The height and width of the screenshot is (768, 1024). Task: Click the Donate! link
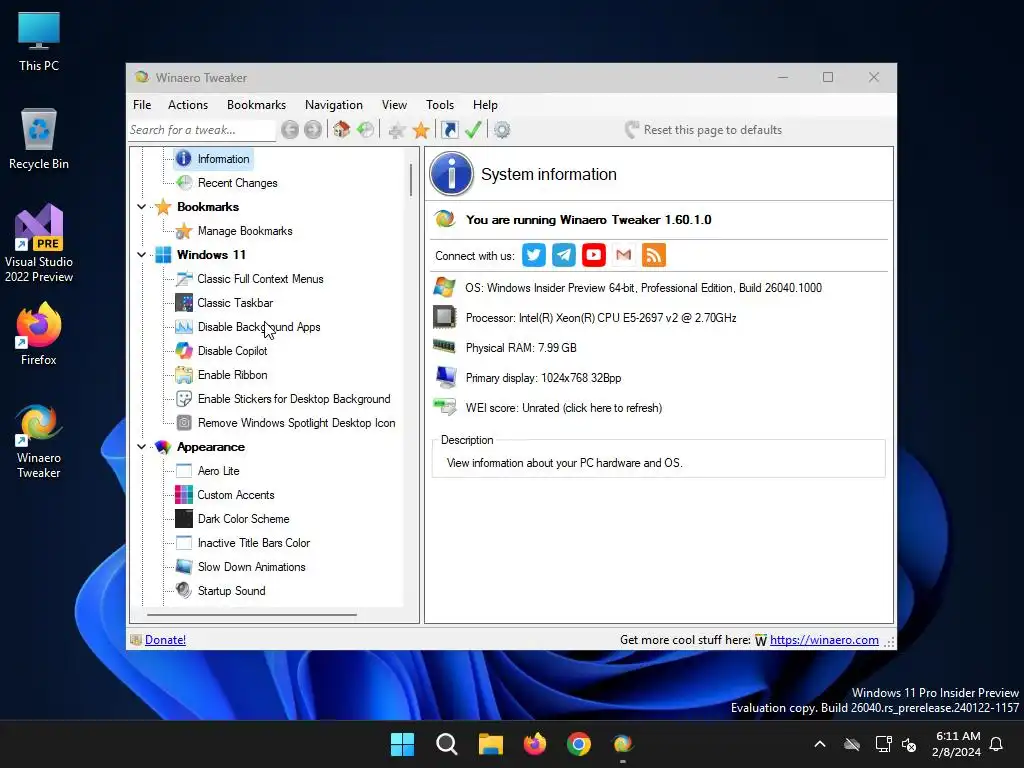pos(165,640)
